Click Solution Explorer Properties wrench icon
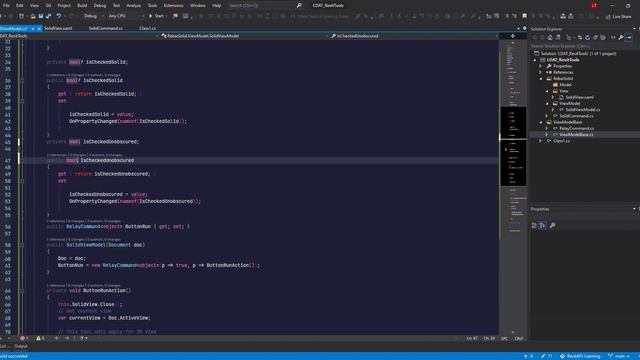This screenshot has height=360, width=640. [x=621, y=38]
